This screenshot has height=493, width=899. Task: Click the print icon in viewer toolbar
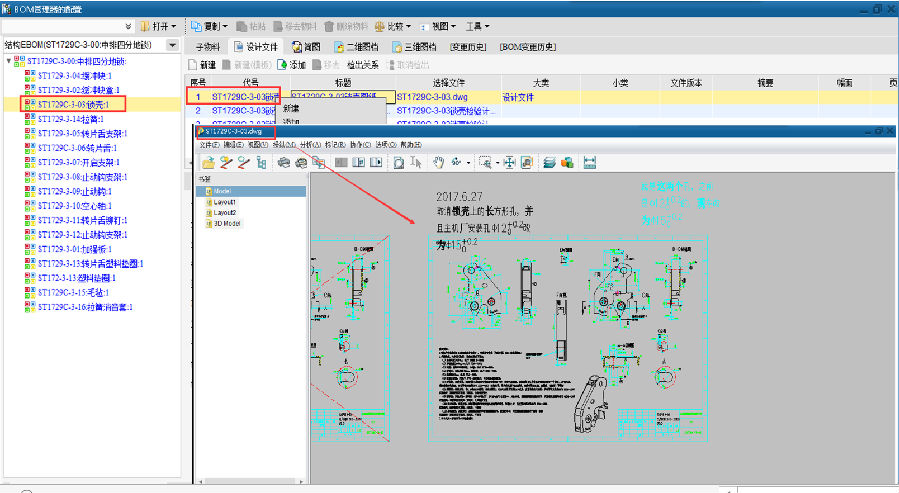tap(284, 162)
